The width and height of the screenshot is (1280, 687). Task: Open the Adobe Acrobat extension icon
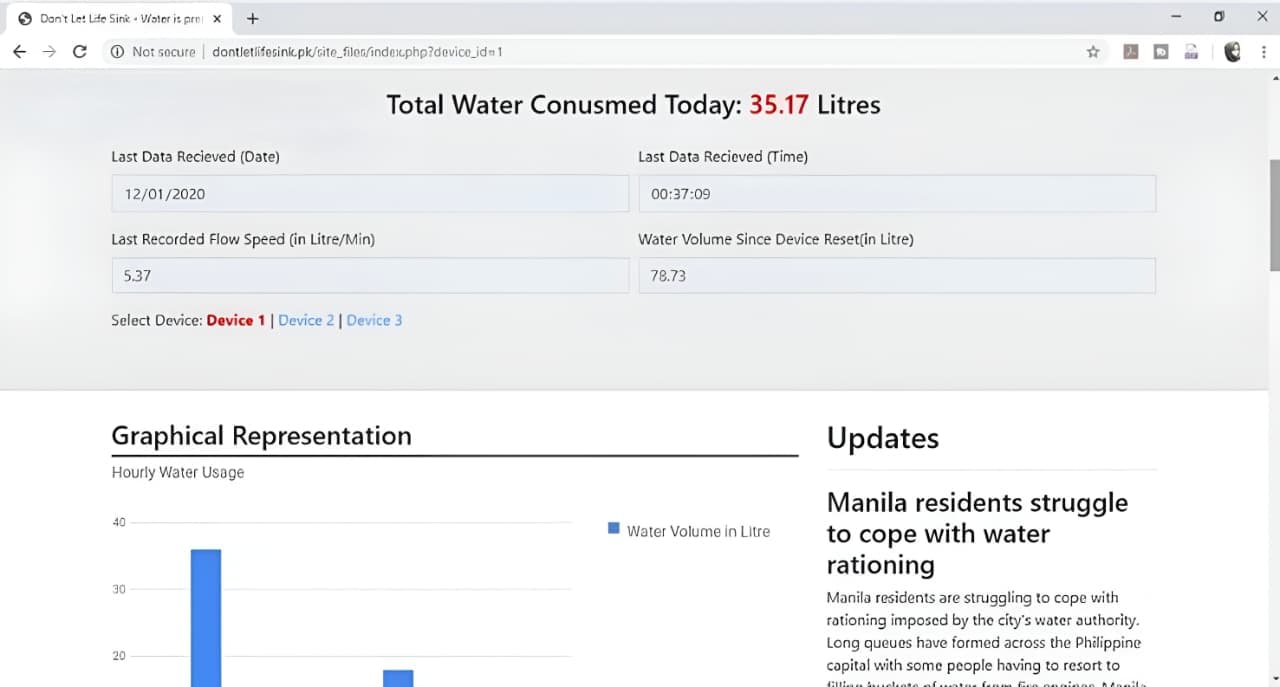(1131, 51)
